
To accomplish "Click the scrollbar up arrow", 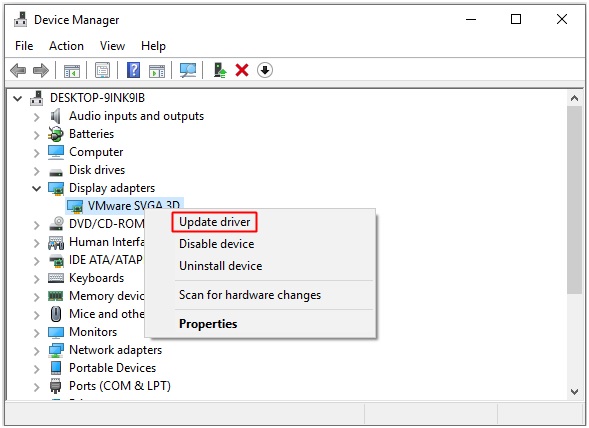I will click(574, 98).
